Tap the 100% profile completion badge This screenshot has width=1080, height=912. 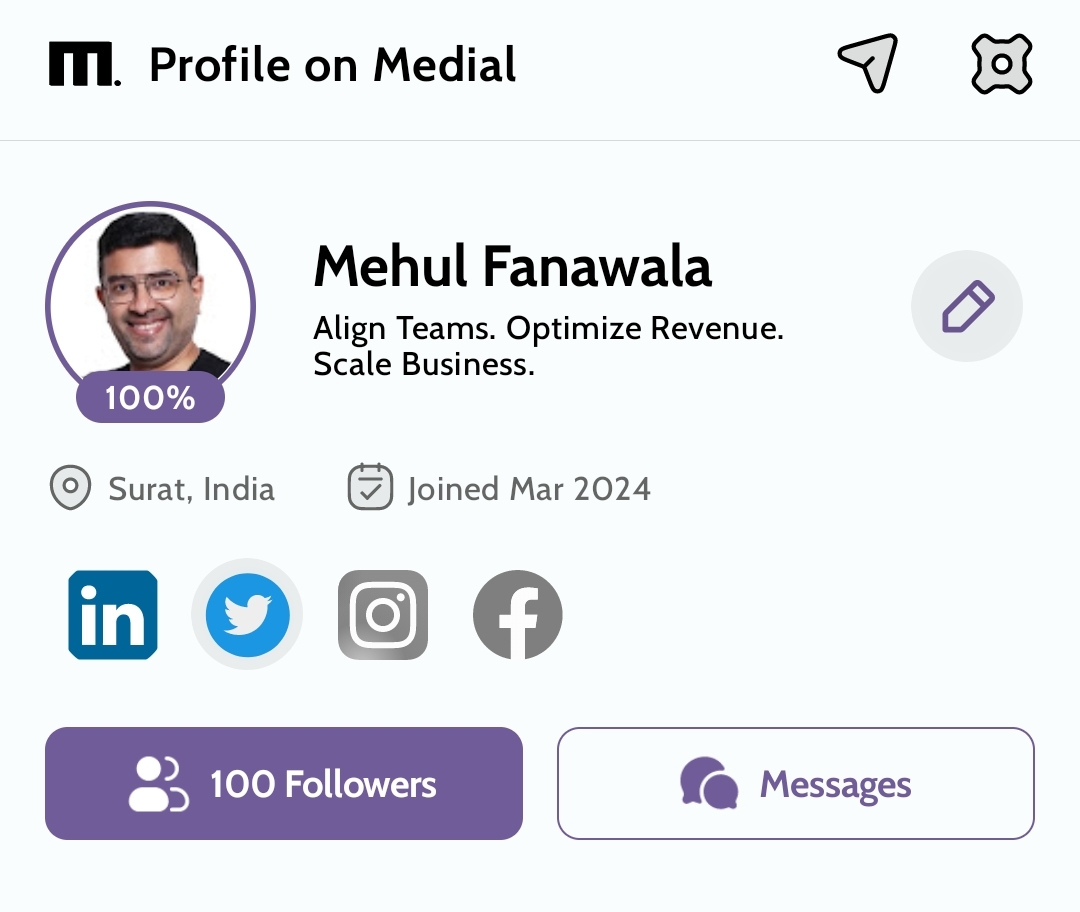click(x=150, y=398)
